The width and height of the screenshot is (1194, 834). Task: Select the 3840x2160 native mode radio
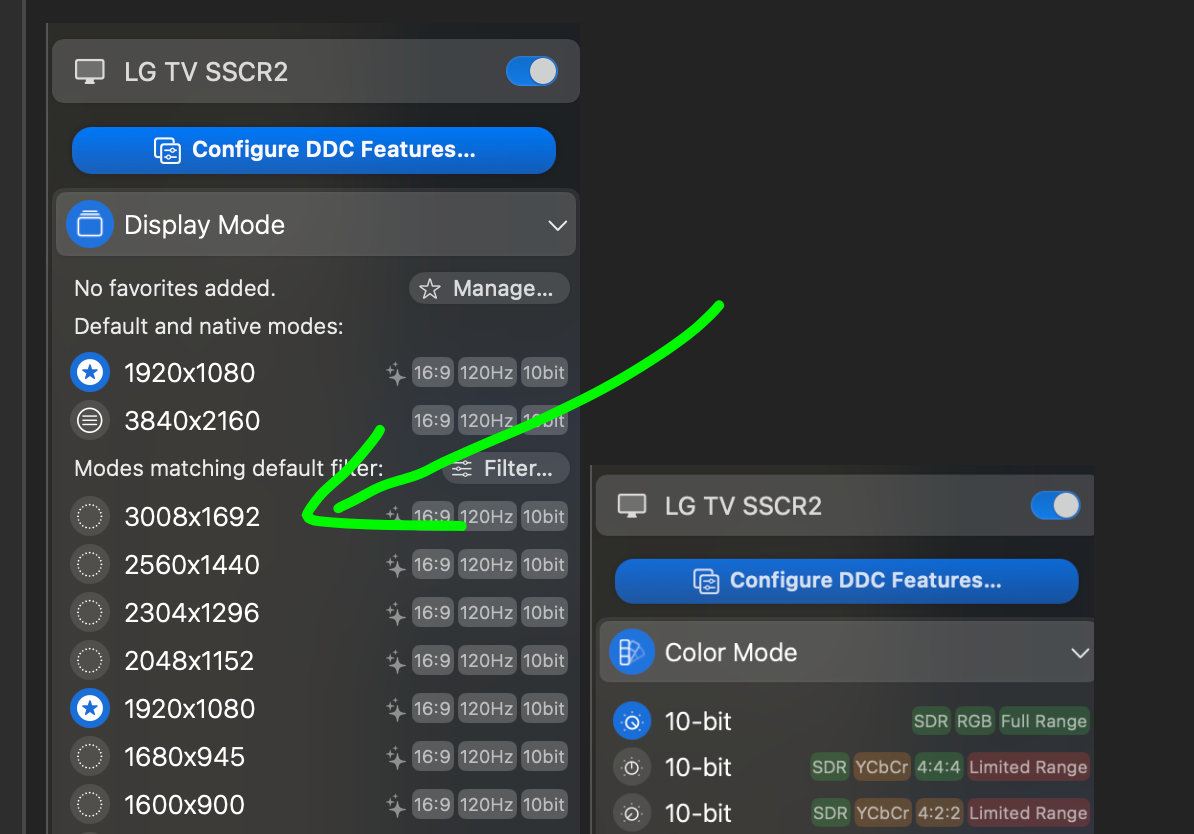(x=90, y=420)
